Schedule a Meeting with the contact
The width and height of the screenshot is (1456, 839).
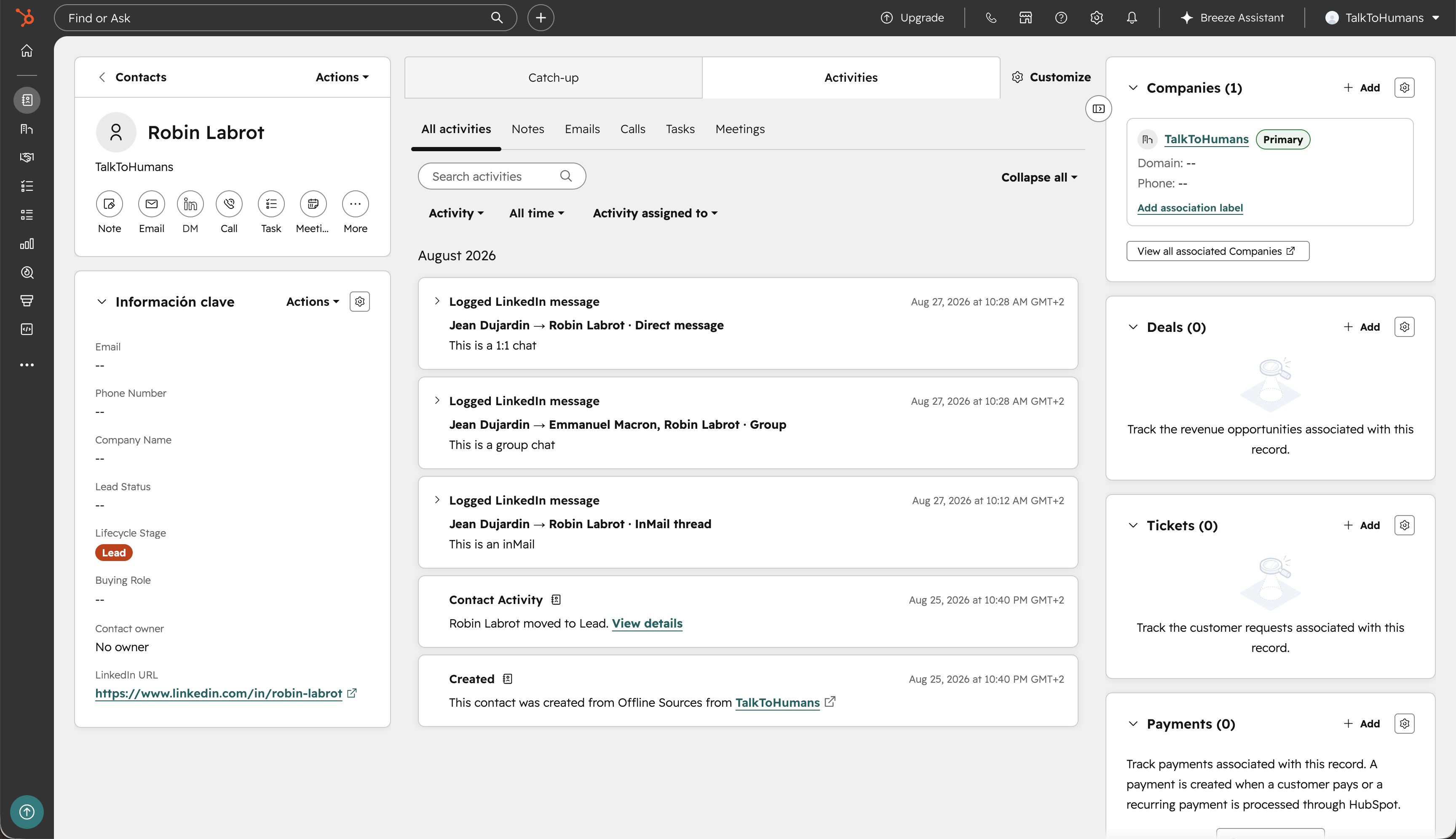[x=313, y=204]
